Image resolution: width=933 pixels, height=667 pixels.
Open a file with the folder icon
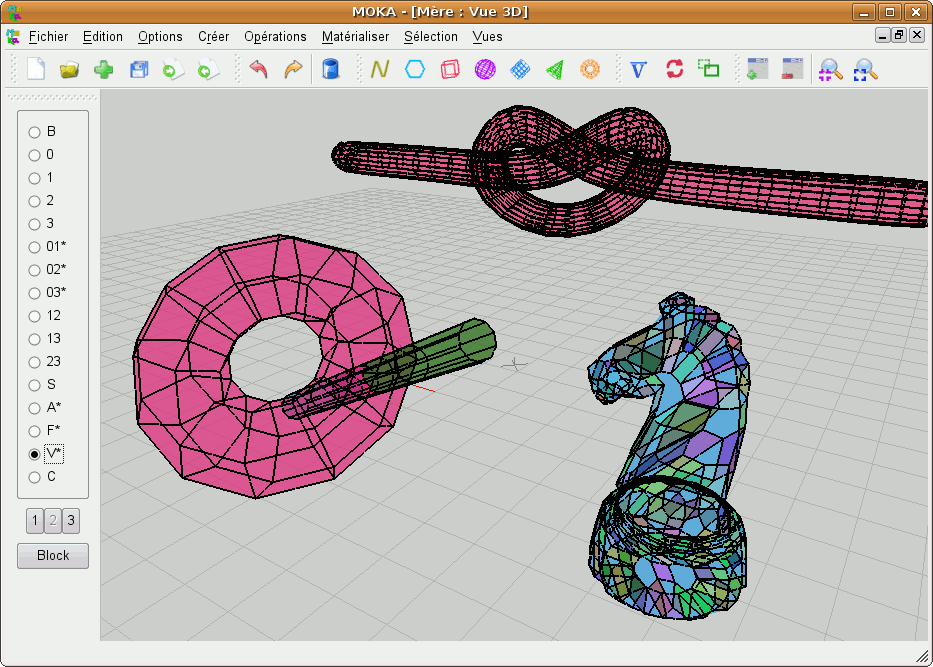[69, 69]
